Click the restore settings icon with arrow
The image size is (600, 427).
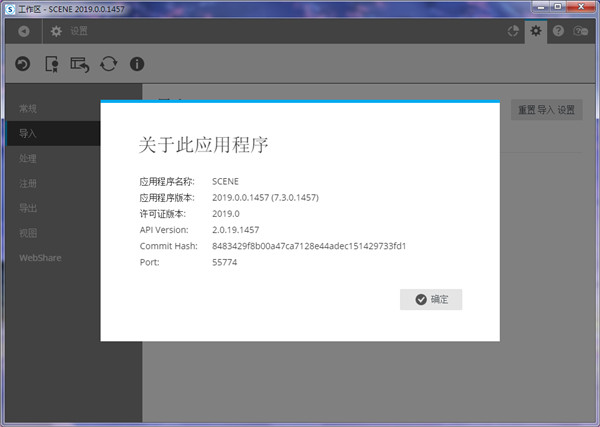click(x=79, y=64)
